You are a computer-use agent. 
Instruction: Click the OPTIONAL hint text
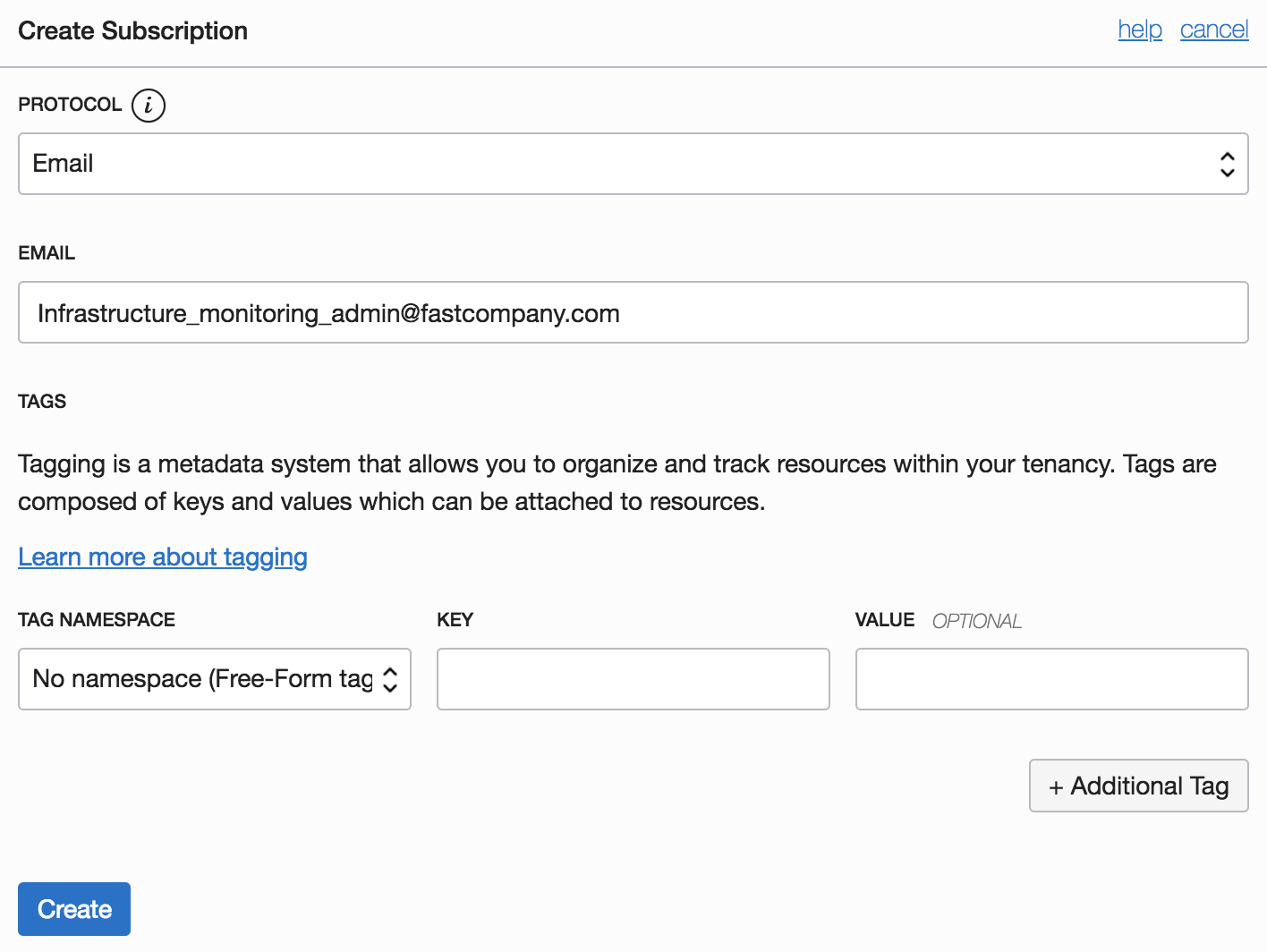click(976, 621)
